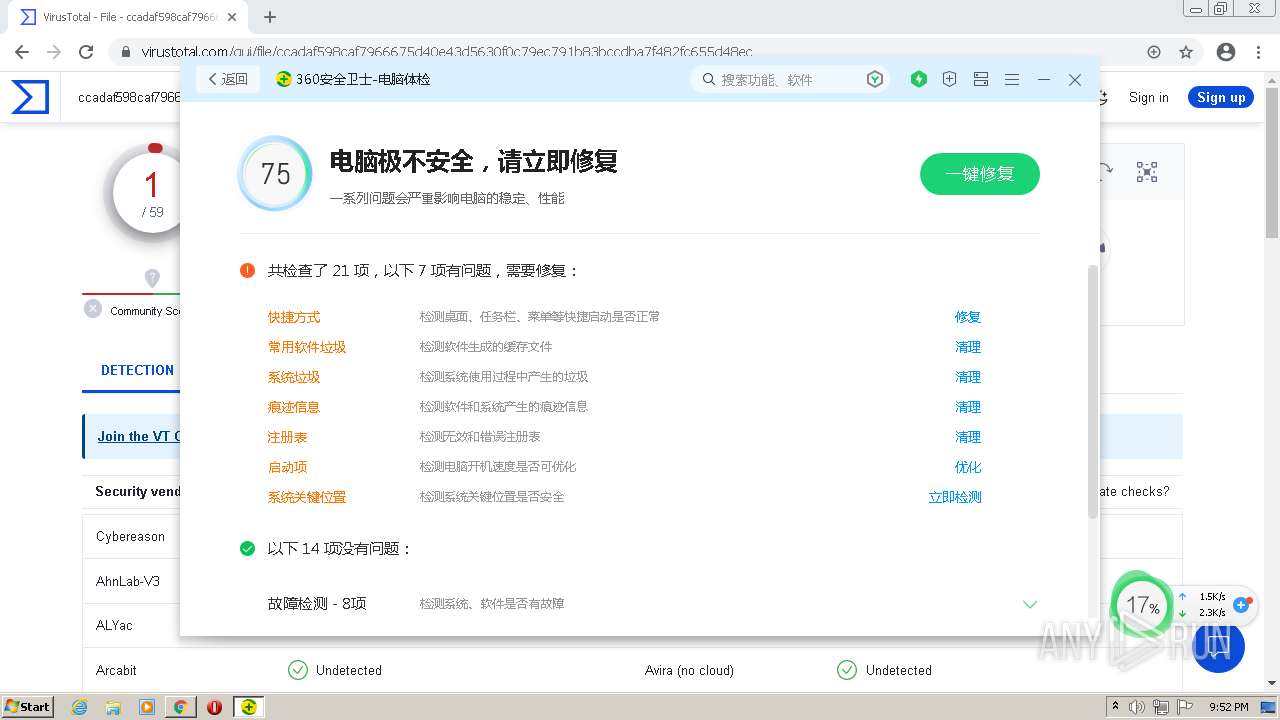Open the blue chat bubble button
Viewport: 1280px width, 720px height.
tap(1217, 647)
